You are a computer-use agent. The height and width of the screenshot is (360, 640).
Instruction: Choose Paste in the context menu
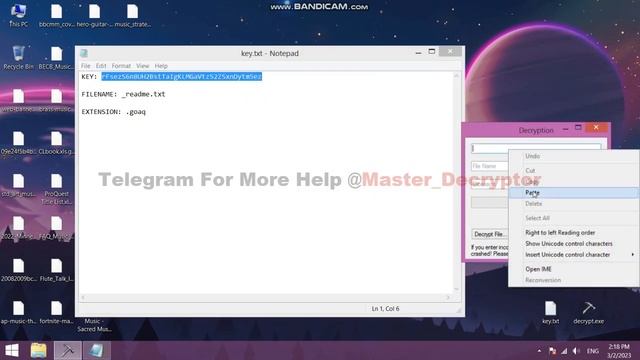click(573, 192)
